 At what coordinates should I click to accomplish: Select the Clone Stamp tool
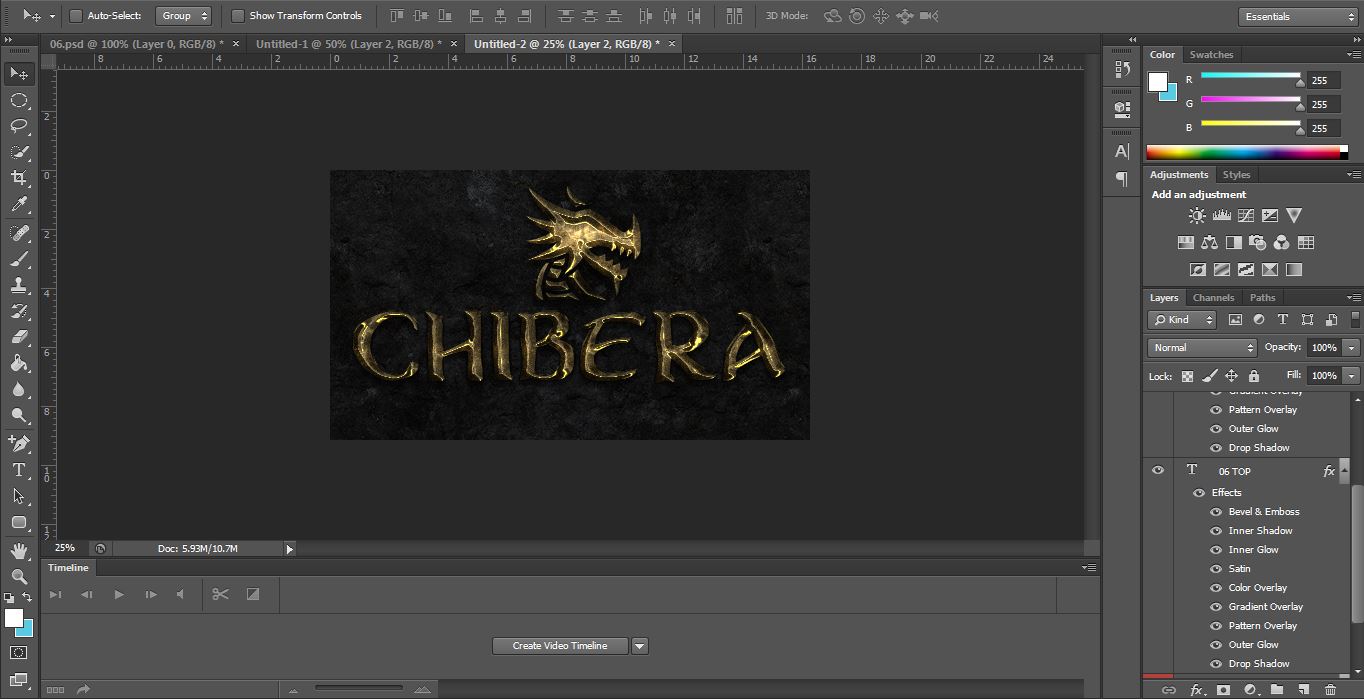coord(19,285)
